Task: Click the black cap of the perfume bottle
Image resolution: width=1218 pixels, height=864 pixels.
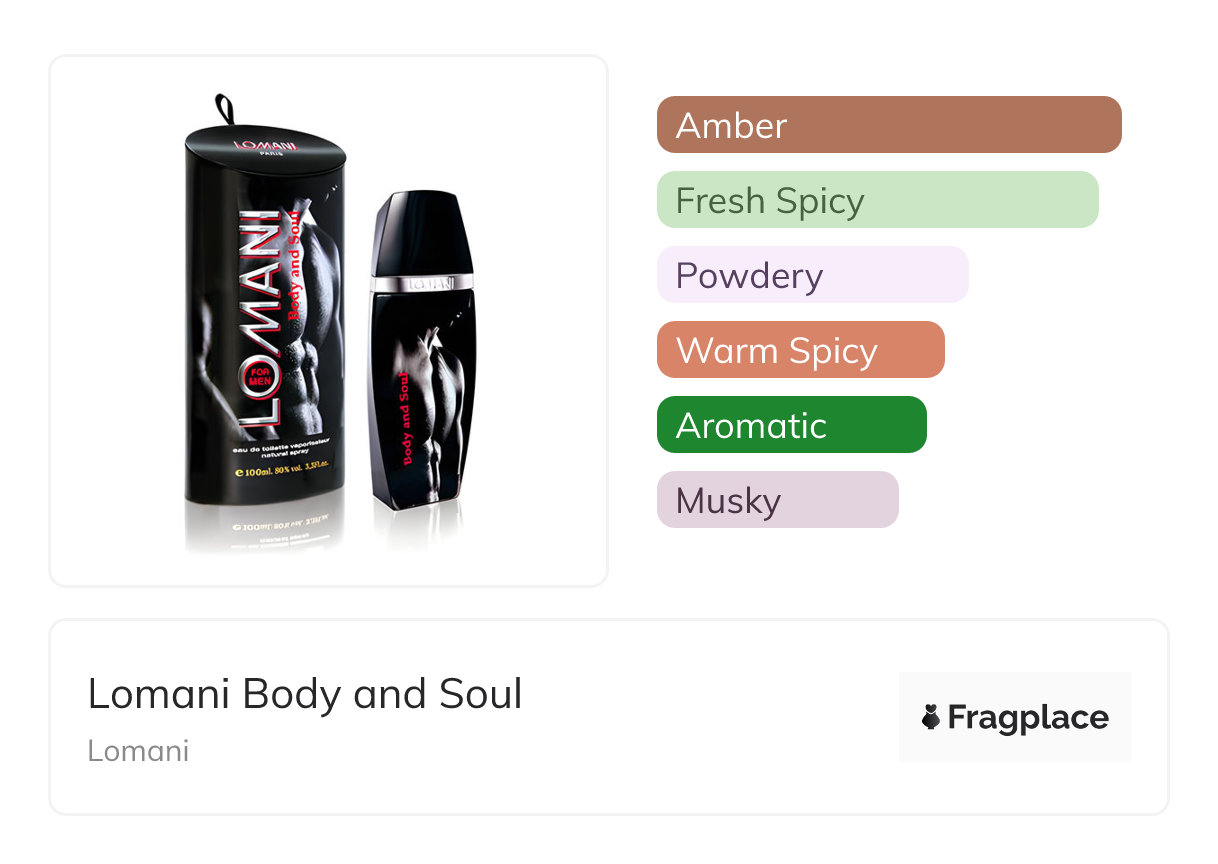Action: pyautogui.click(x=422, y=233)
